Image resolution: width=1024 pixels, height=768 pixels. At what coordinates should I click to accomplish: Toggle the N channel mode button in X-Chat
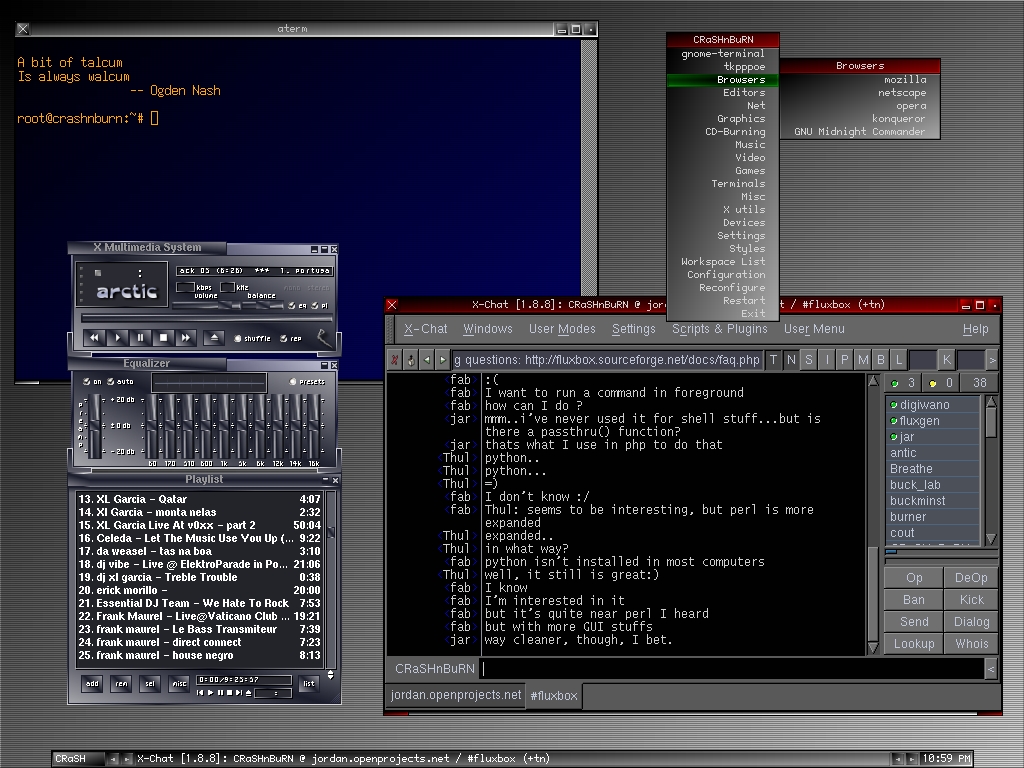[x=791, y=360]
